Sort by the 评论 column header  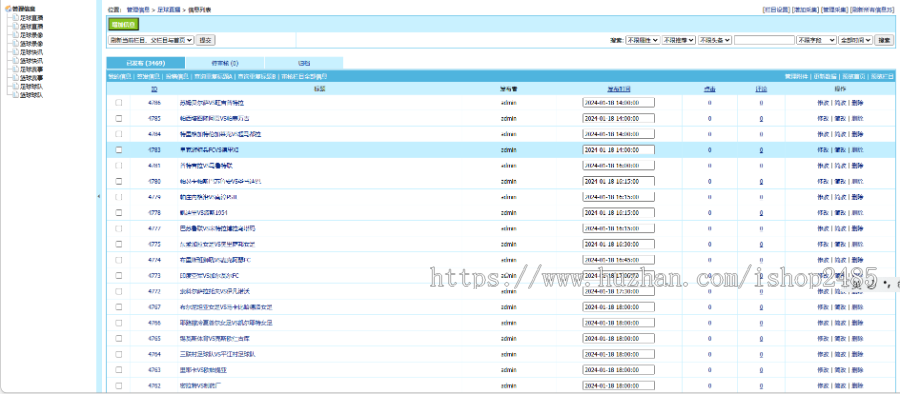[x=761, y=89]
